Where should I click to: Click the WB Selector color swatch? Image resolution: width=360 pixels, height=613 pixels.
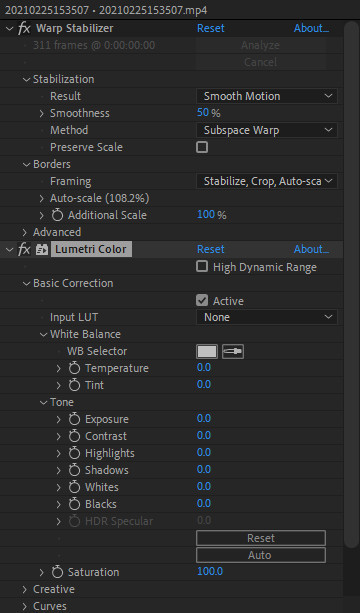pyautogui.click(x=207, y=351)
